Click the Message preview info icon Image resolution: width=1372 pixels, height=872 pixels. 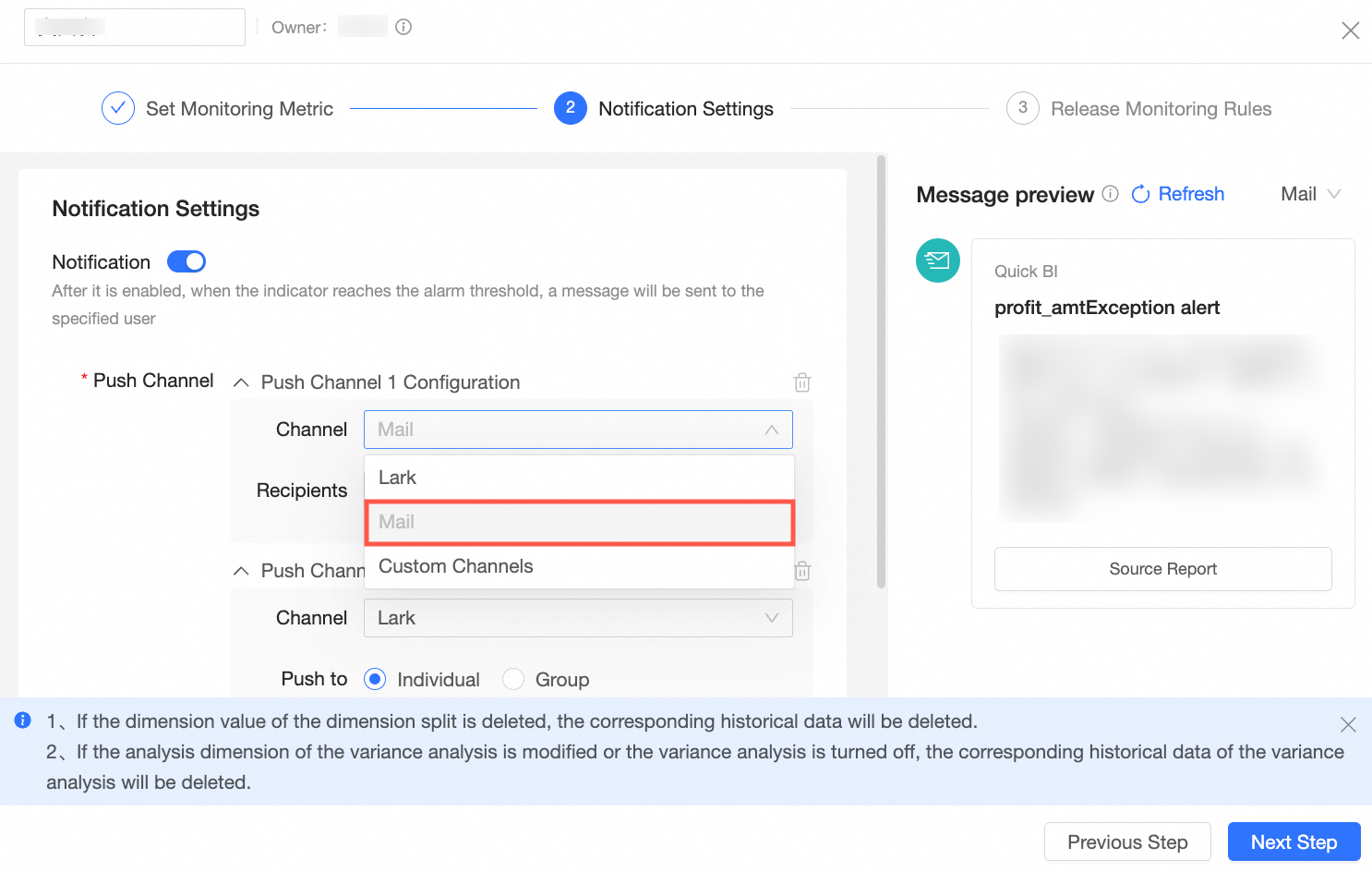coord(1111,194)
